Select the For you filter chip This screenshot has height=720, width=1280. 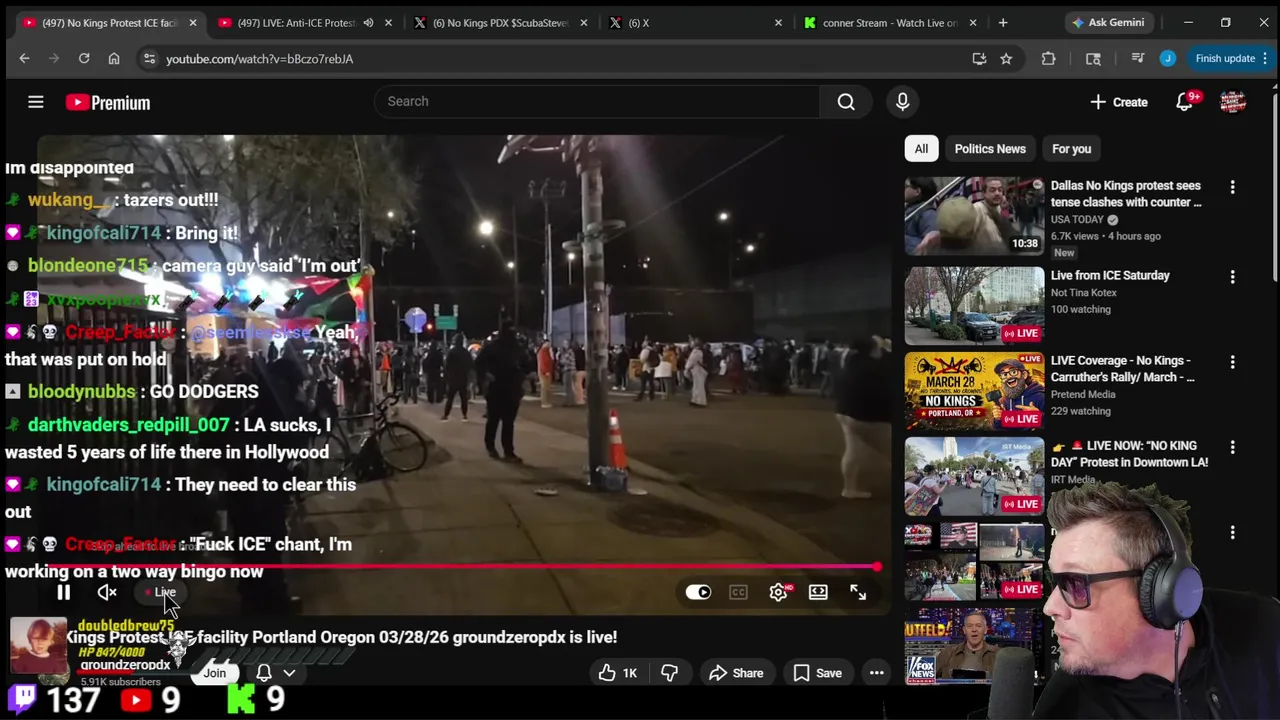(1071, 149)
